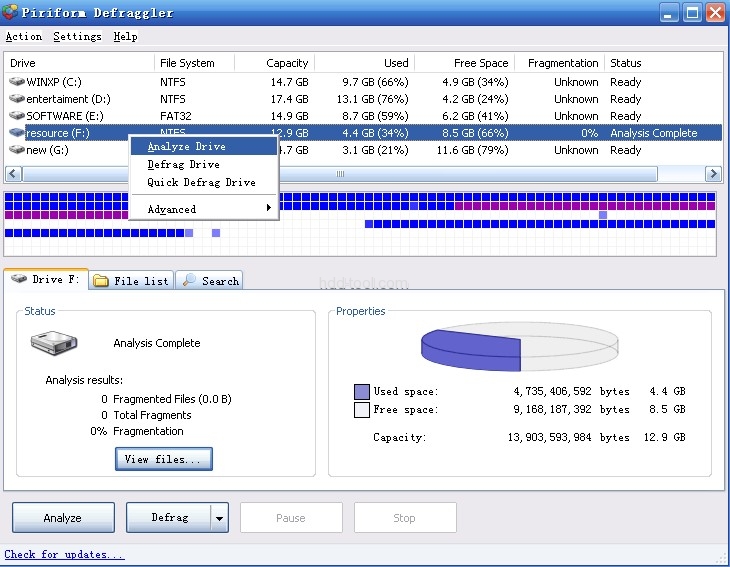Screen dimensions: 730x567
Task: Click the SOFTWARE (E:) drive icon
Action: click(x=17, y=115)
